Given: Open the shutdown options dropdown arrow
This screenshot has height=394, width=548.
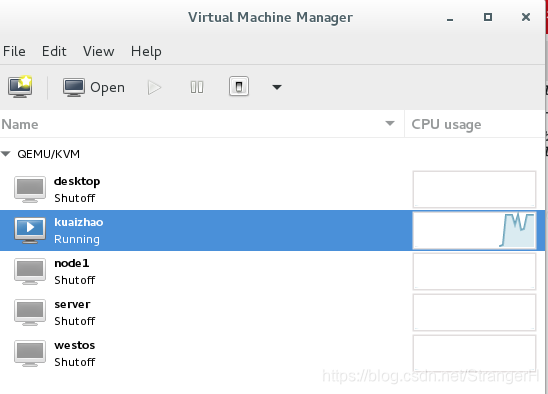Looking at the screenshot, I should tap(277, 87).
